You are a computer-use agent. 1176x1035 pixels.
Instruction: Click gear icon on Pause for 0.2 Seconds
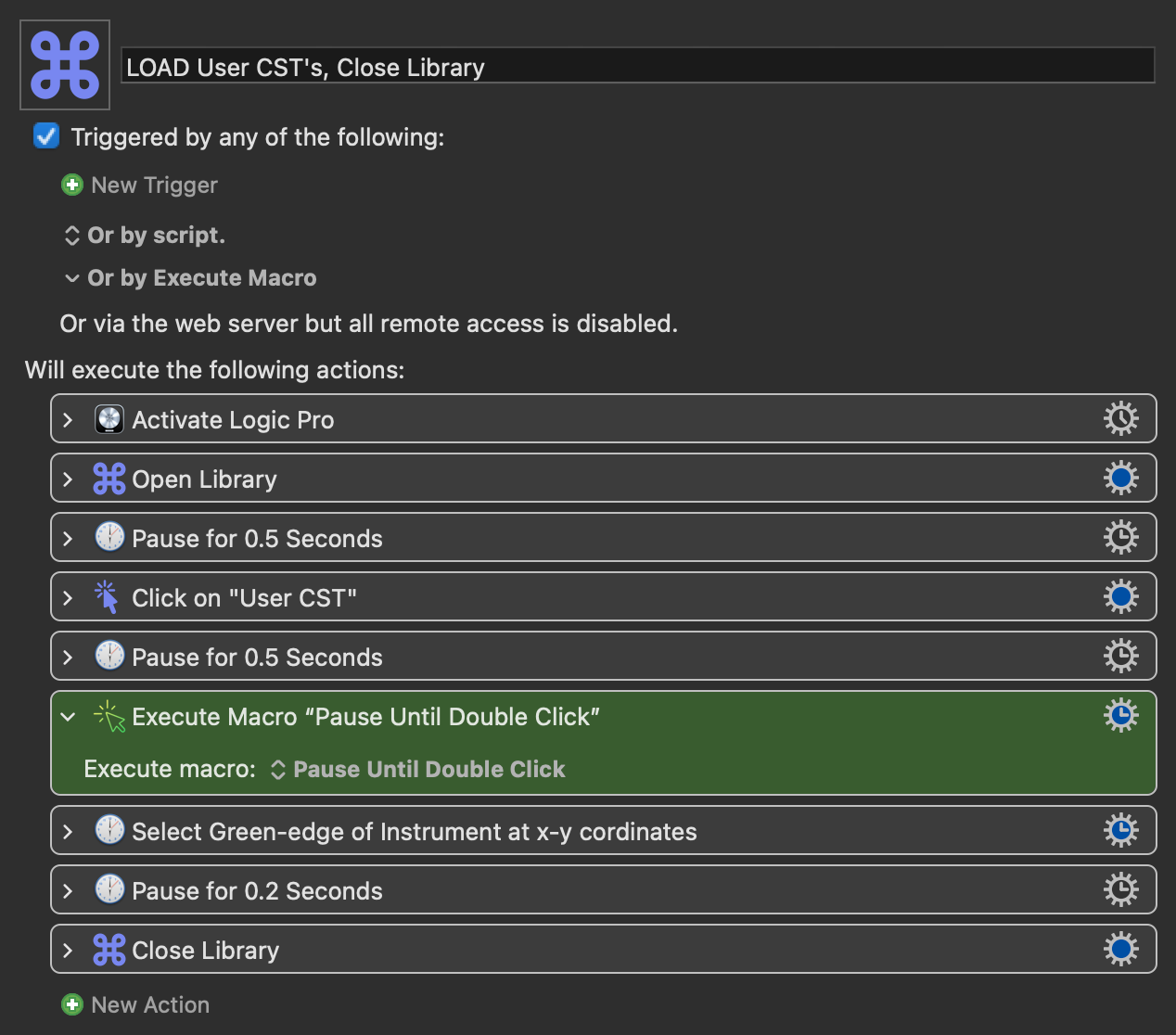point(1120,890)
